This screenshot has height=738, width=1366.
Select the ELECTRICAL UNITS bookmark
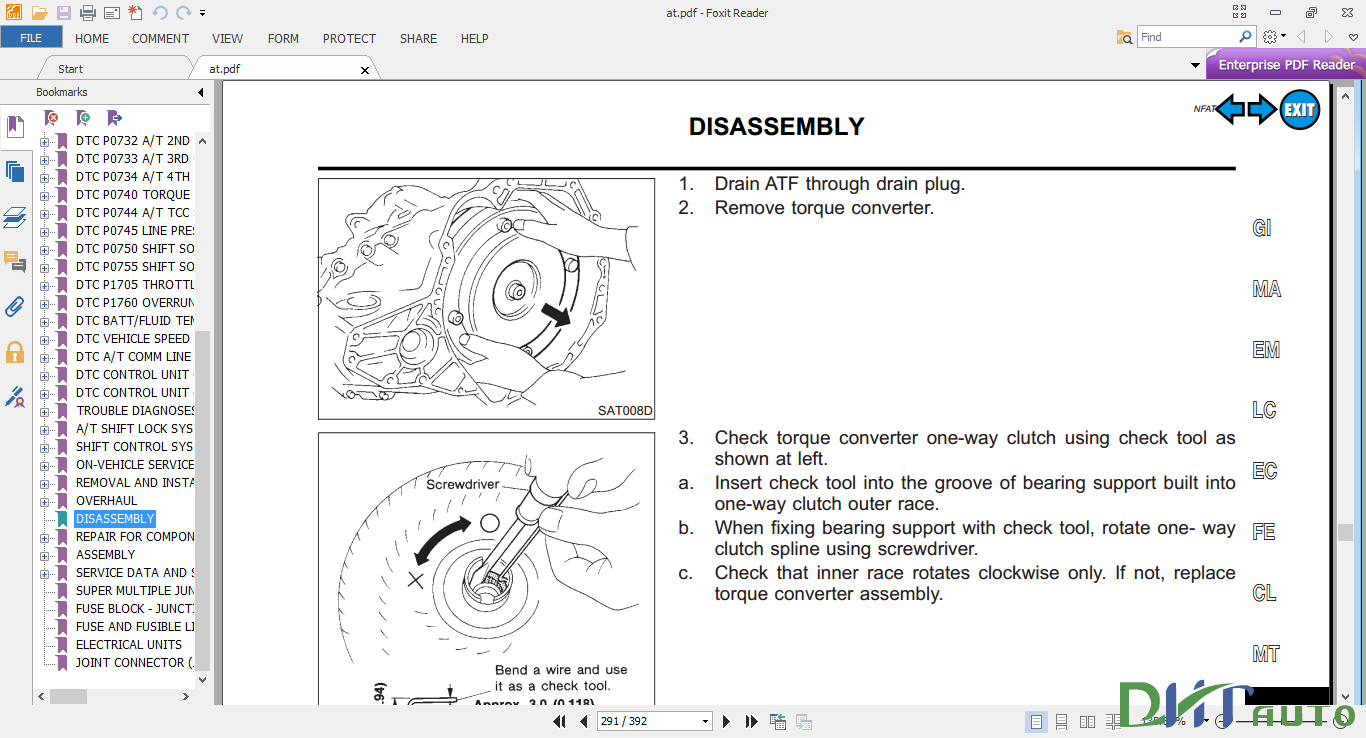(129, 644)
